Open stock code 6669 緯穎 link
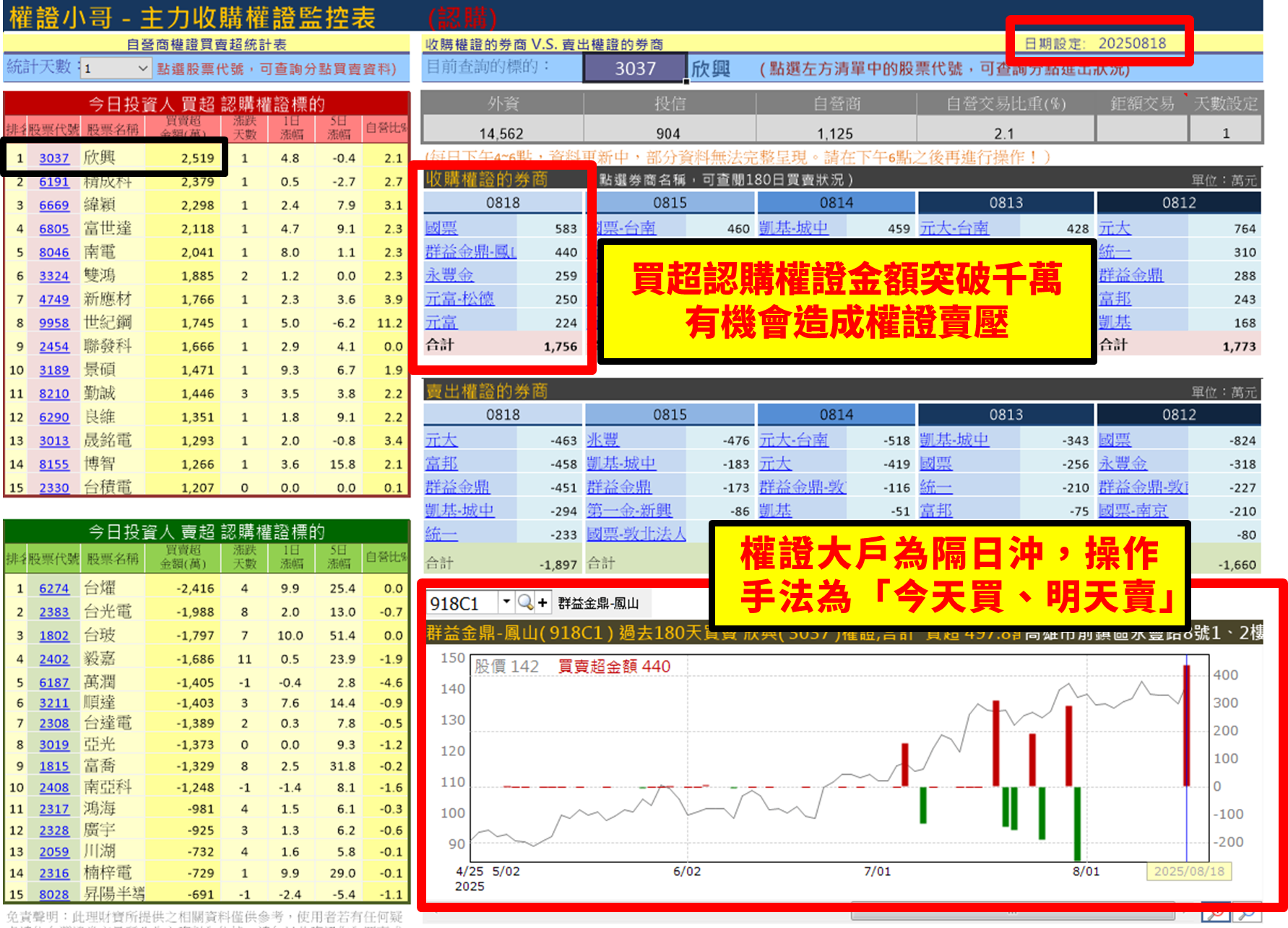1288x928 pixels. [x=54, y=205]
